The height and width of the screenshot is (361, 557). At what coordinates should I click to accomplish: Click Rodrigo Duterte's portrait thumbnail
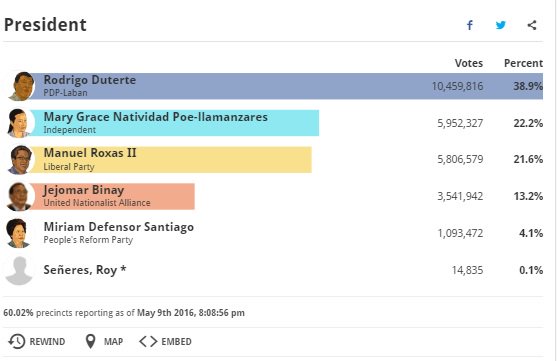tap(22, 86)
